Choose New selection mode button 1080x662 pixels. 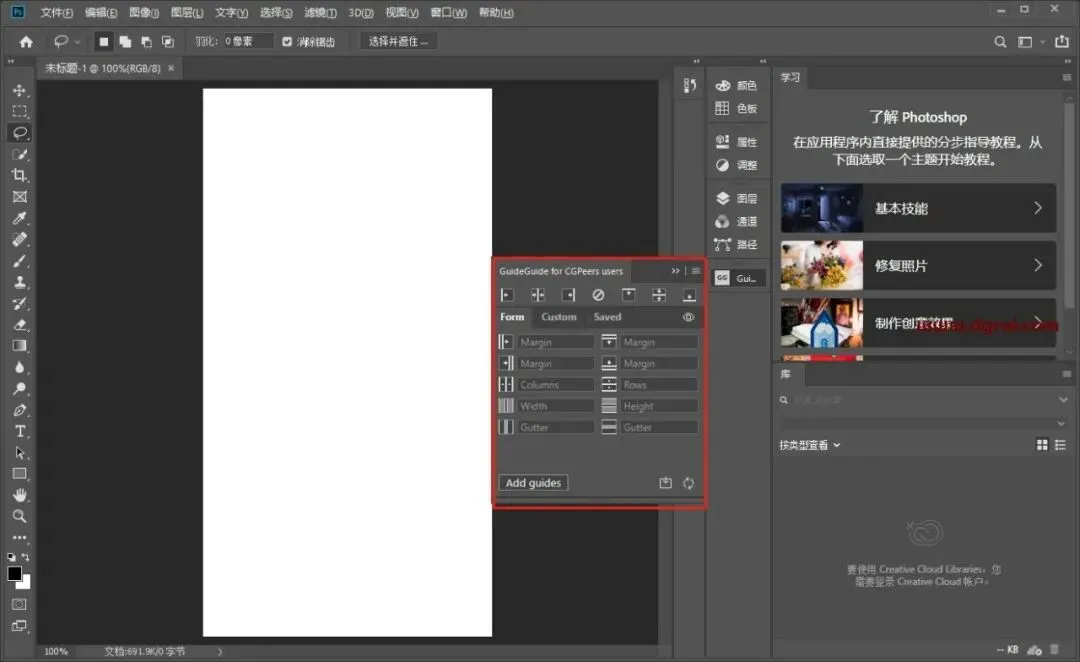103,42
